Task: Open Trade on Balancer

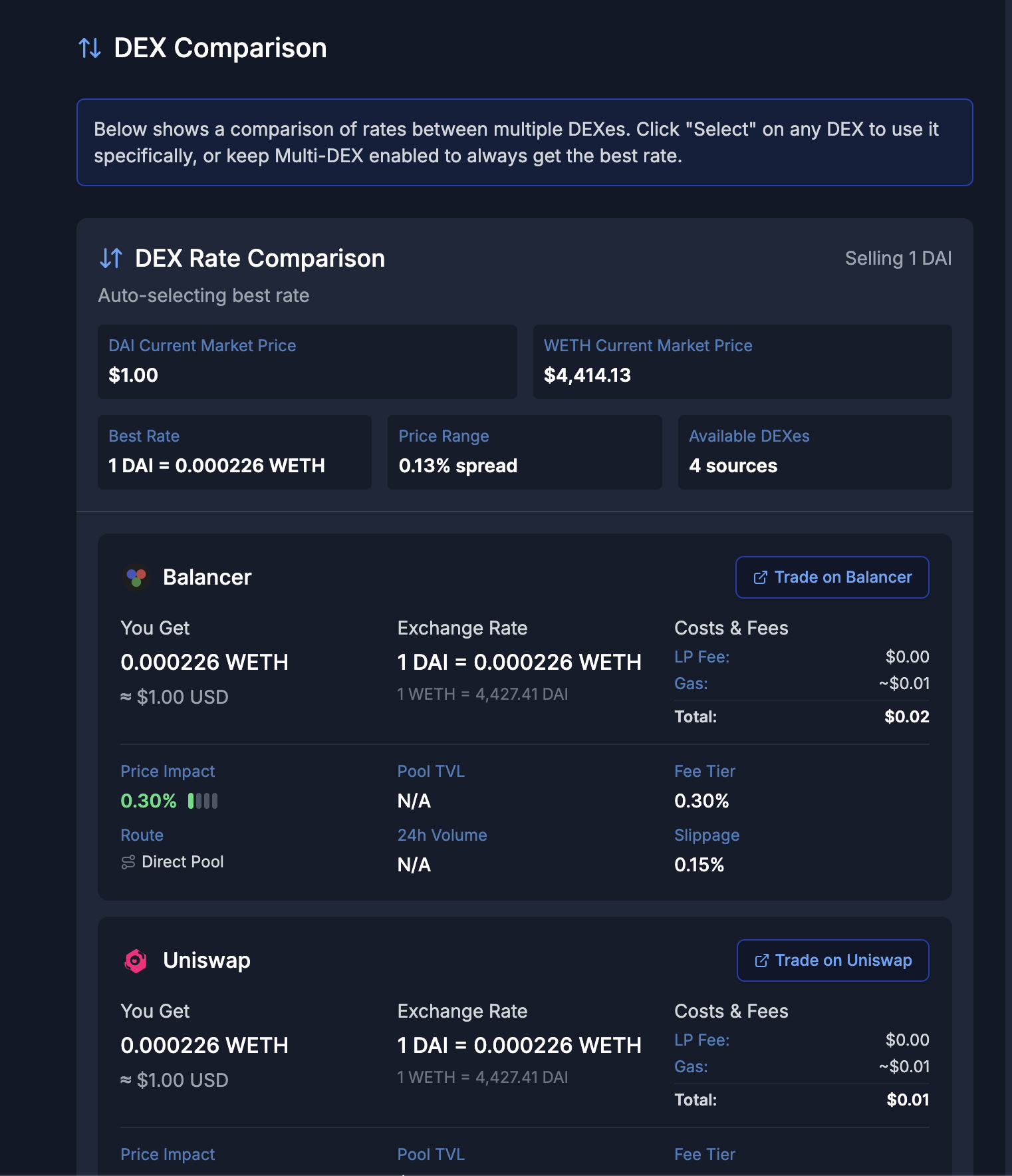Action: pyautogui.click(x=832, y=577)
